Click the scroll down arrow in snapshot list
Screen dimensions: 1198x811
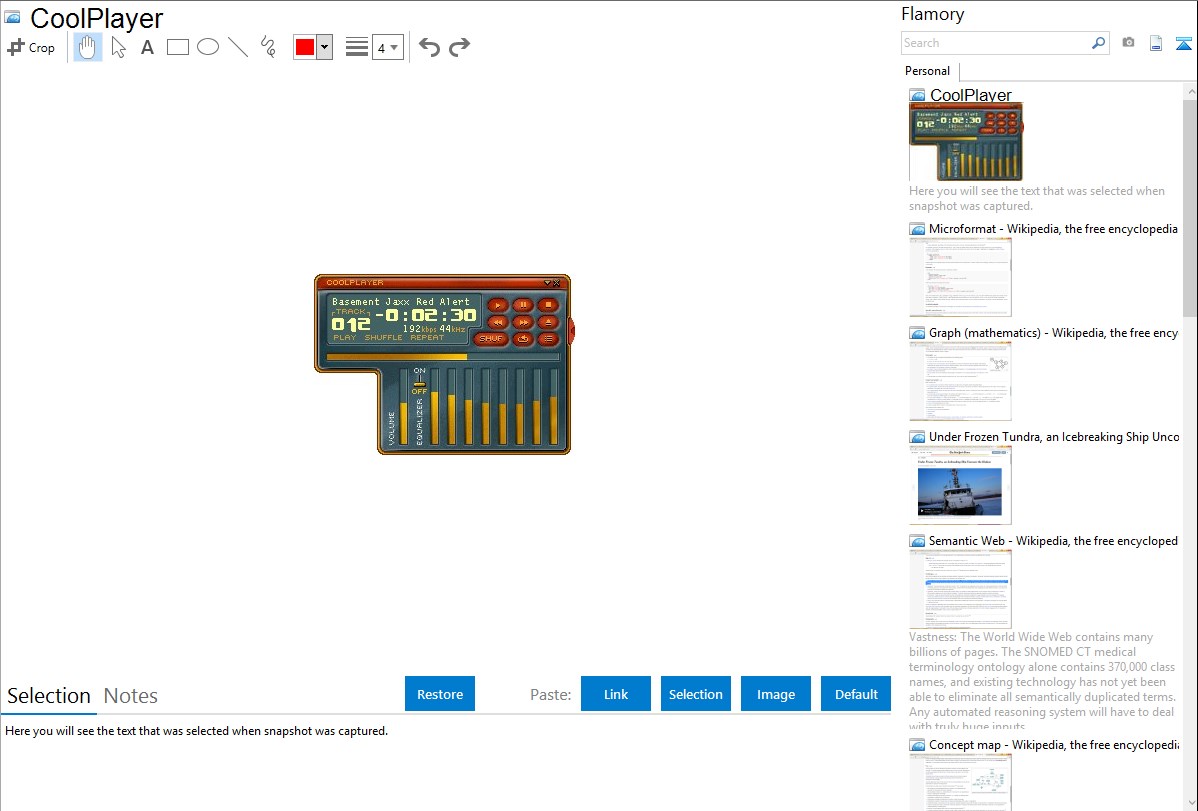(1190, 803)
